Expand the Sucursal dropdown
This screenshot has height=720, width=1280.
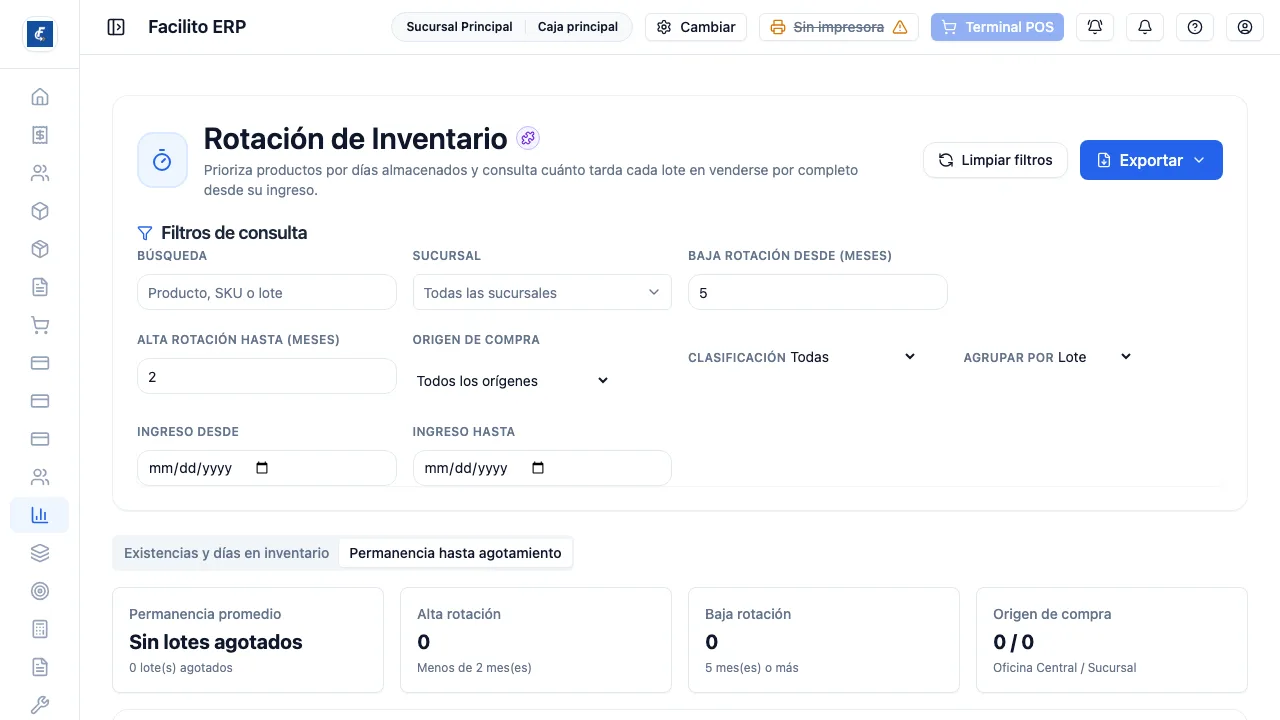pyautogui.click(x=542, y=293)
